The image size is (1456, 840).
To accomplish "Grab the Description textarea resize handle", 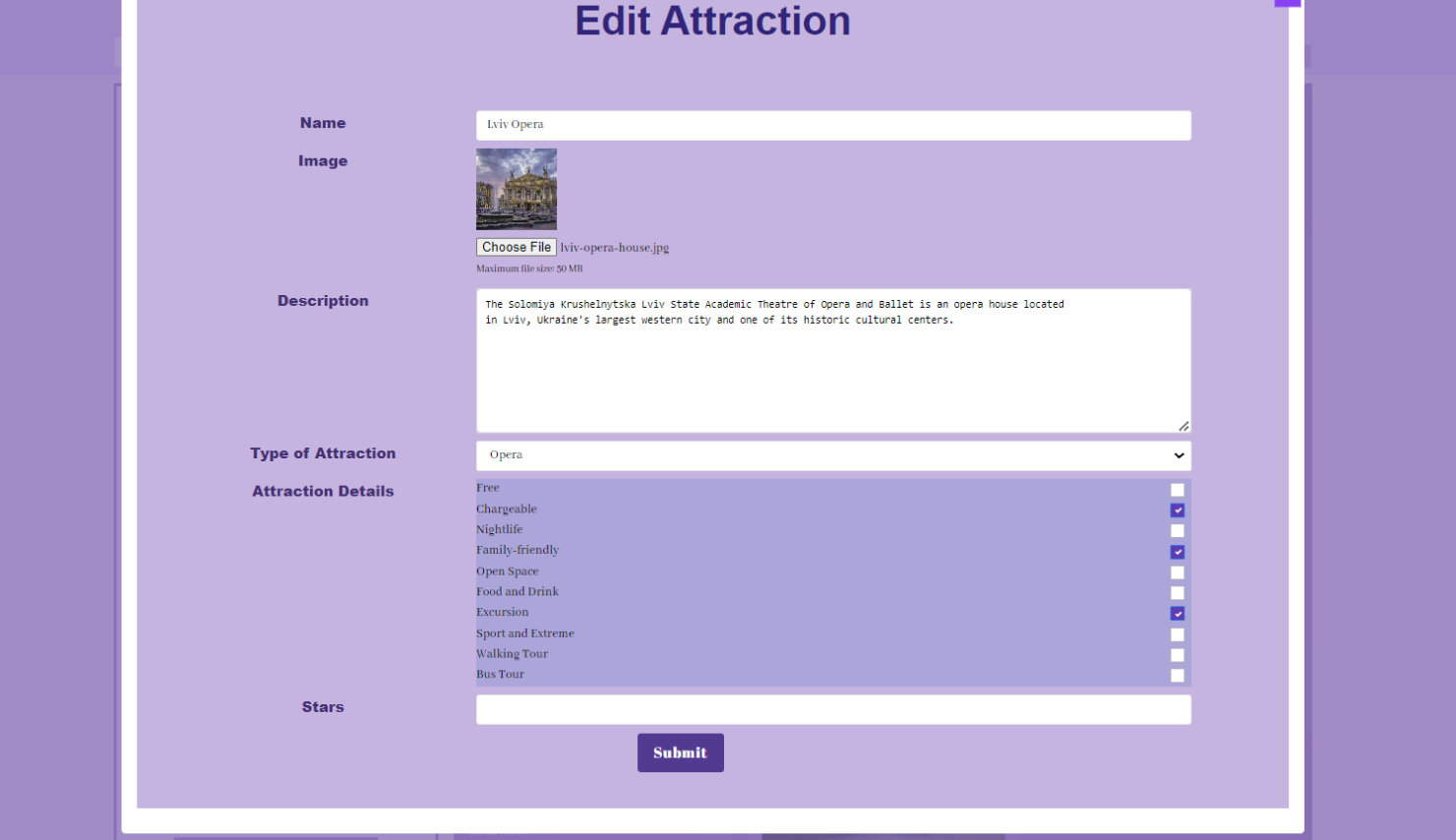I will (1183, 426).
